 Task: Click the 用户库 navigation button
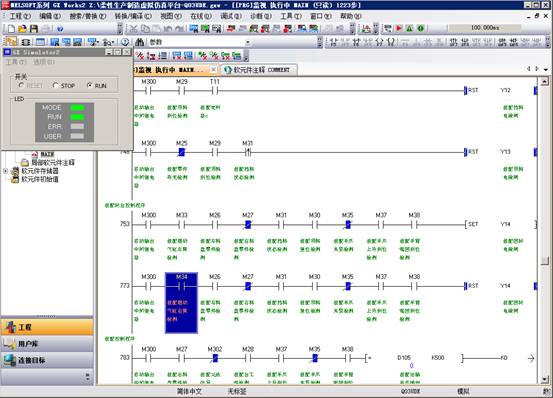coord(47,343)
